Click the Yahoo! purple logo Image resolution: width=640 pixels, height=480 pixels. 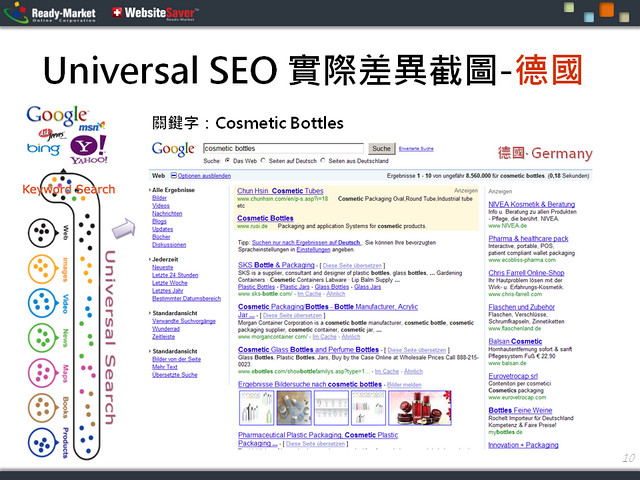point(89,149)
